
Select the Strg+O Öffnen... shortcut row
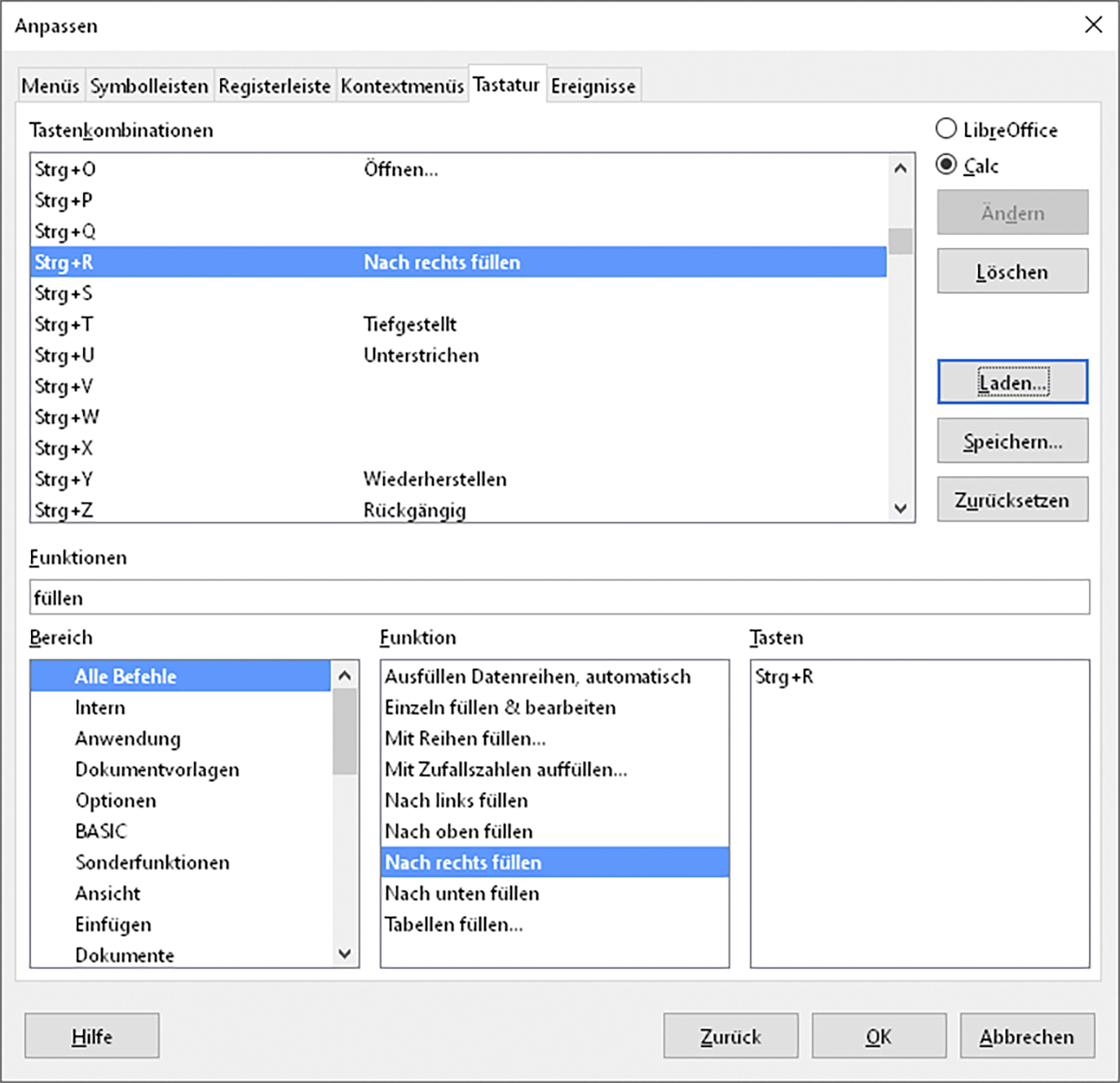(x=459, y=169)
